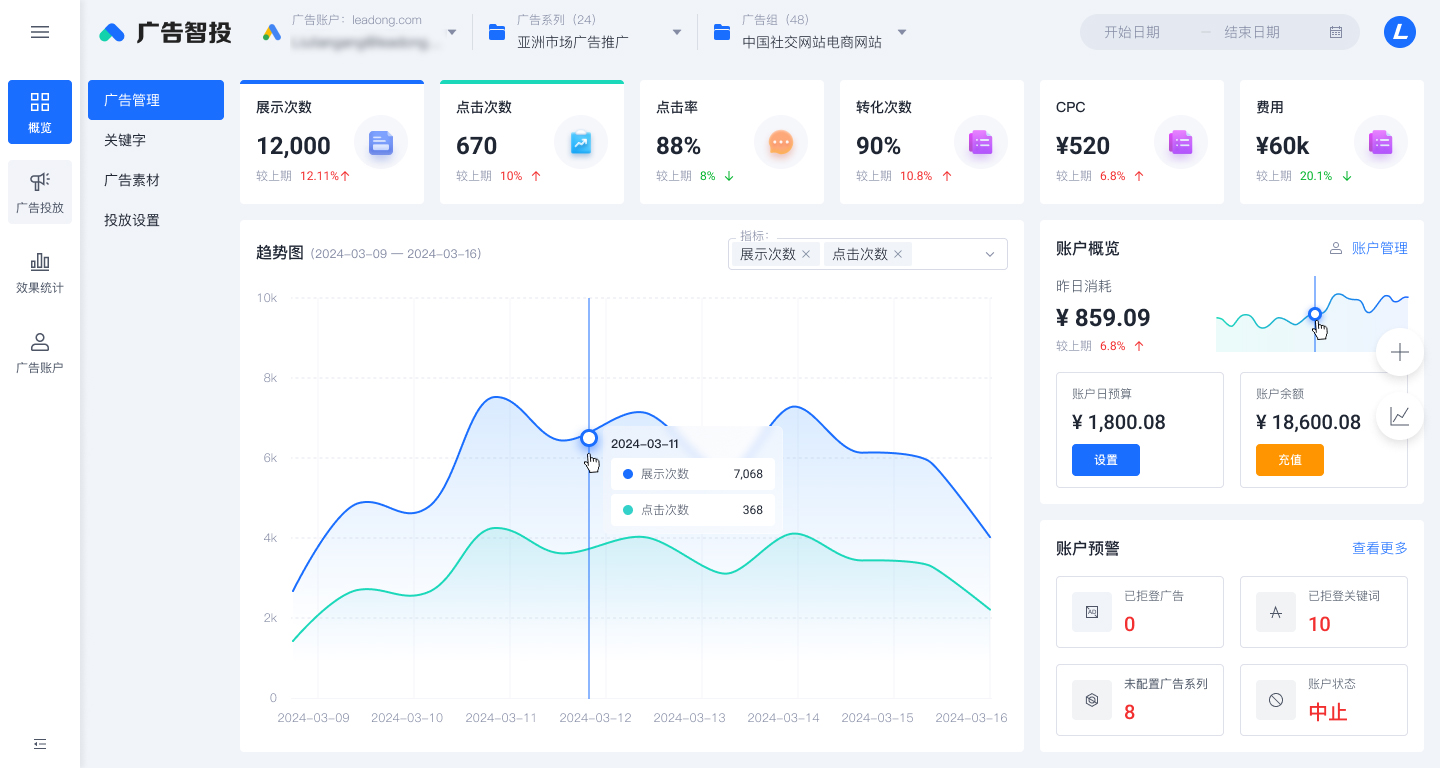Open 广告账户 person sidebar icon

(x=40, y=352)
